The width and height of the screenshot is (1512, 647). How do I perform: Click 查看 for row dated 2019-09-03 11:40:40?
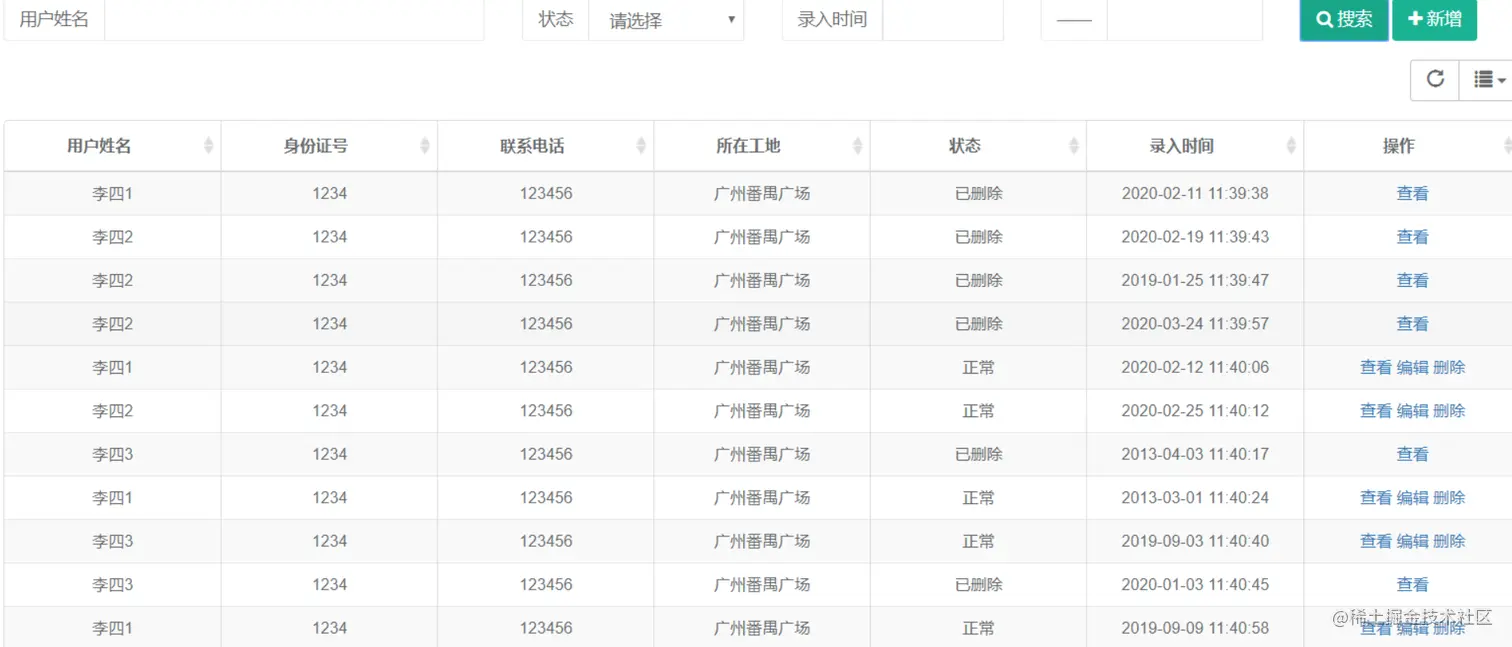[x=1376, y=541]
